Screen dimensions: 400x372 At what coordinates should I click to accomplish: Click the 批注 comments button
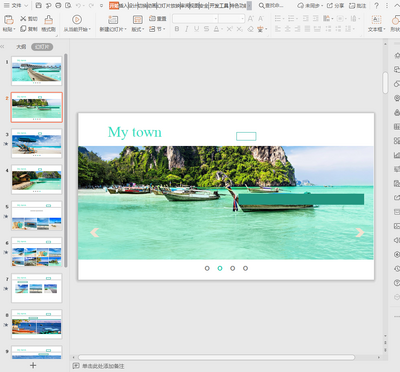[357, 5]
